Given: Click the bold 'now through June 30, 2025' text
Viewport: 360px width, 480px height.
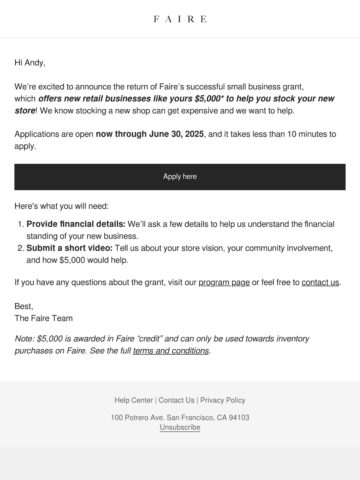Looking at the screenshot, I should point(150,134).
